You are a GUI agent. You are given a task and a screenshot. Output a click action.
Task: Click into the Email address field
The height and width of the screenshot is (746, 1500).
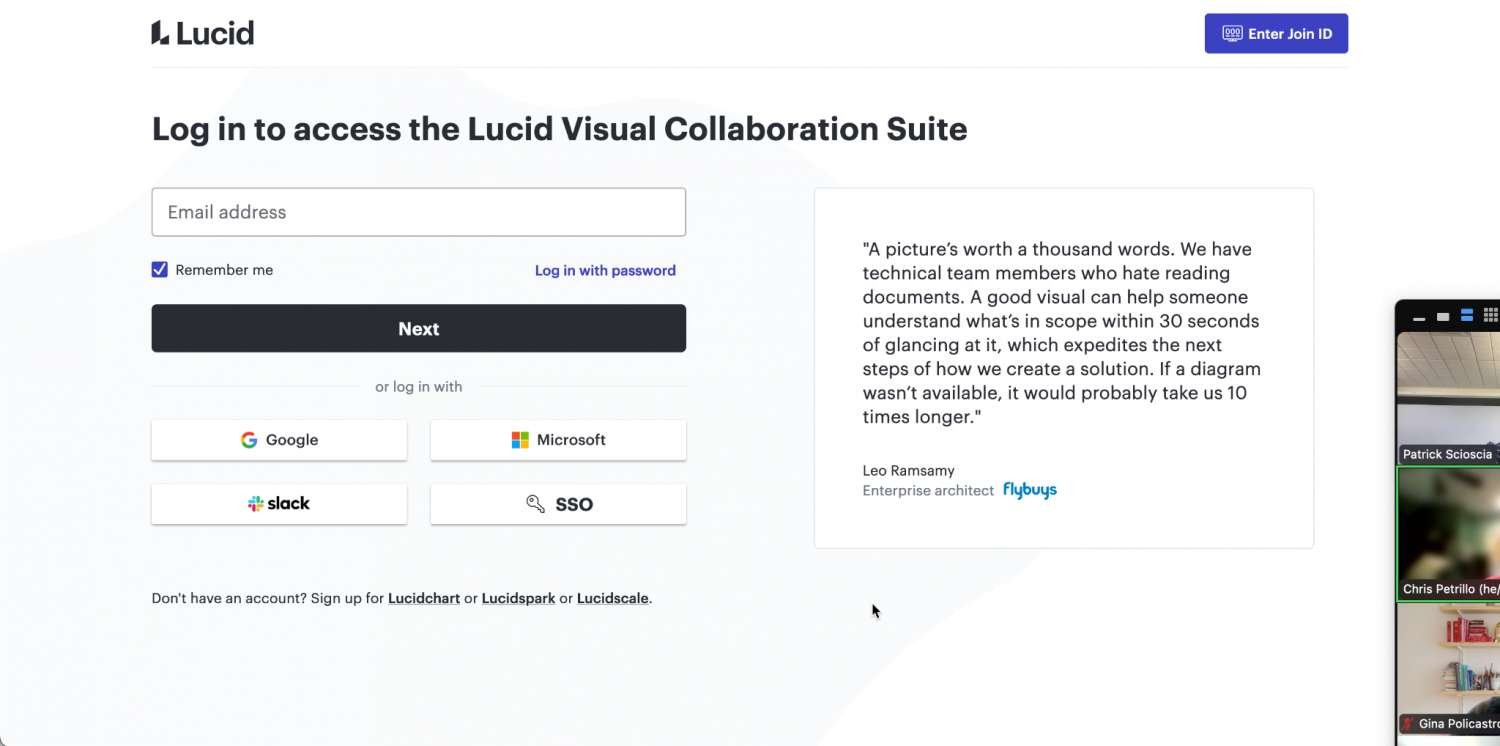click(418, 212)
